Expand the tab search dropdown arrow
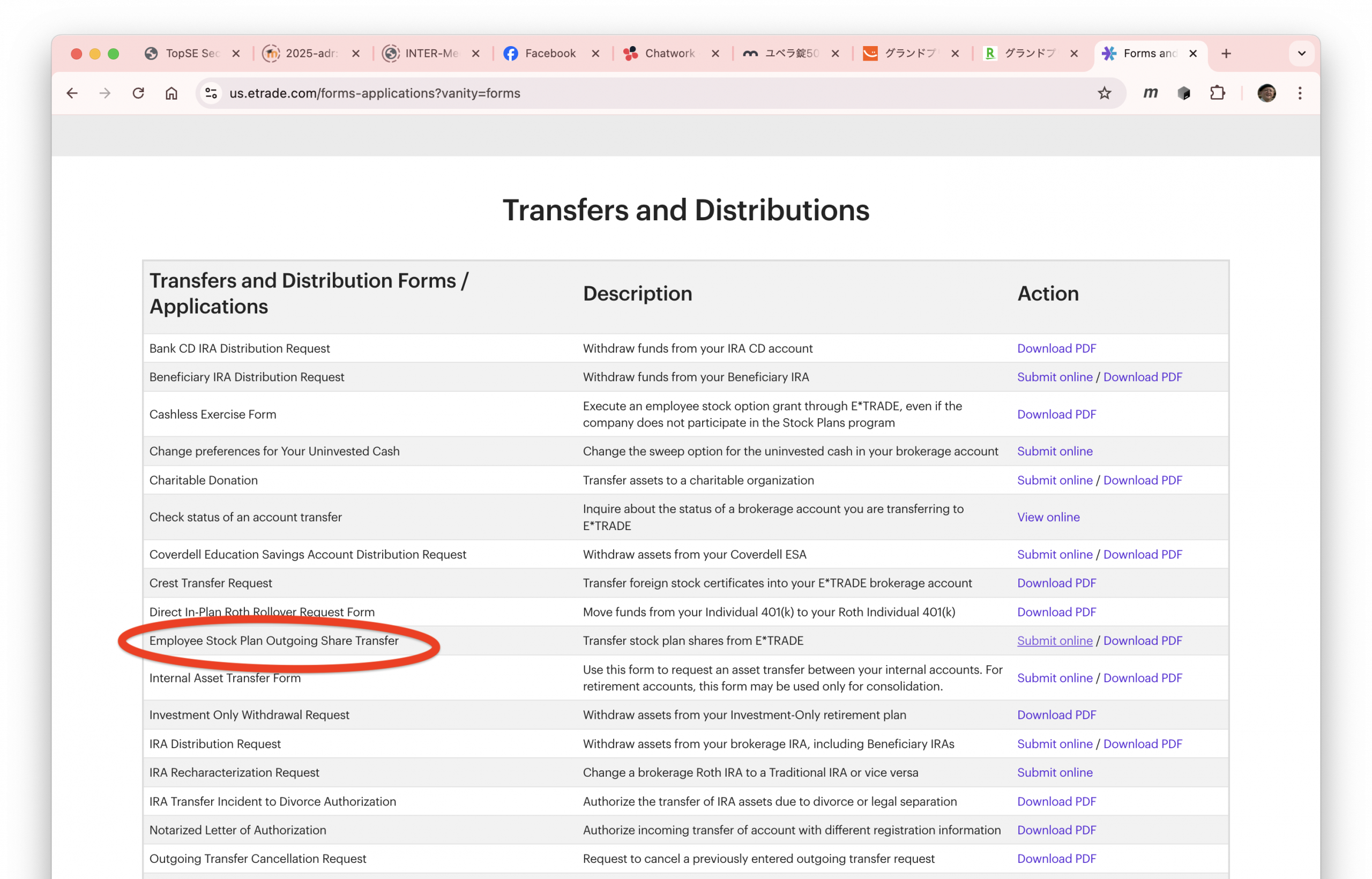 1302,54
